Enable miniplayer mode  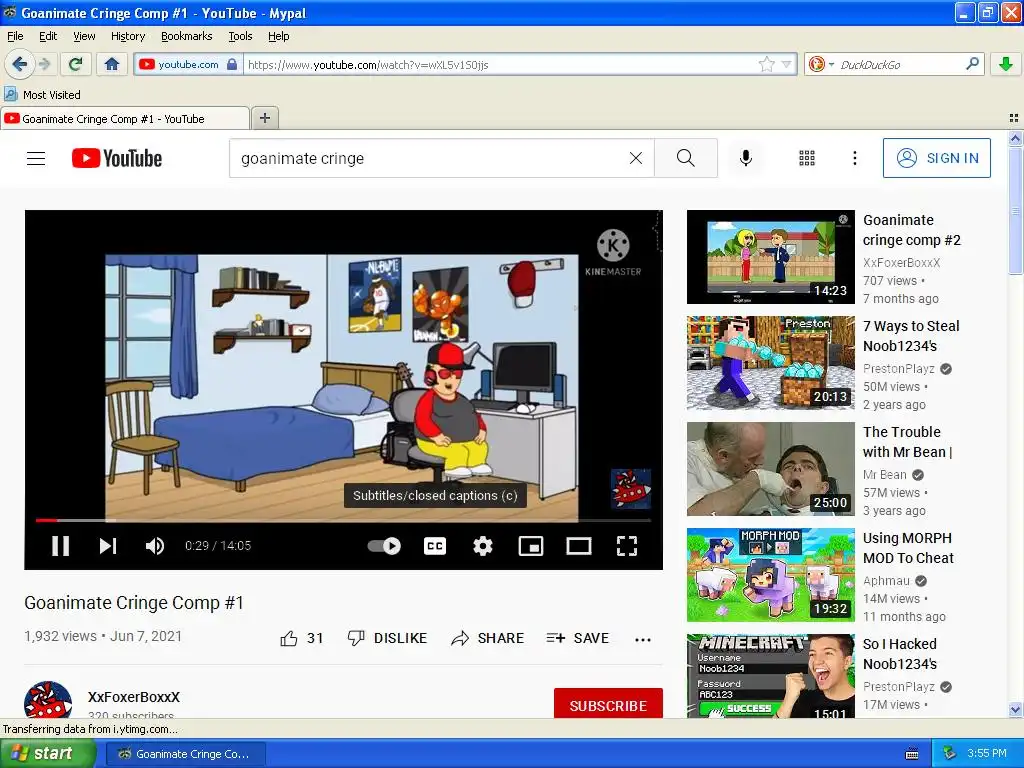tap(530, 545)
